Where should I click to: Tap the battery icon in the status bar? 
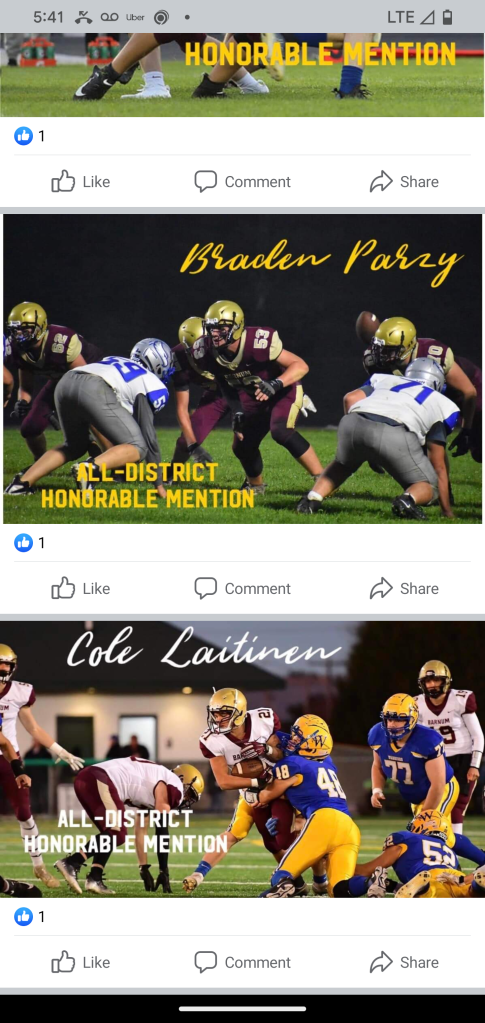click(447, 18)
